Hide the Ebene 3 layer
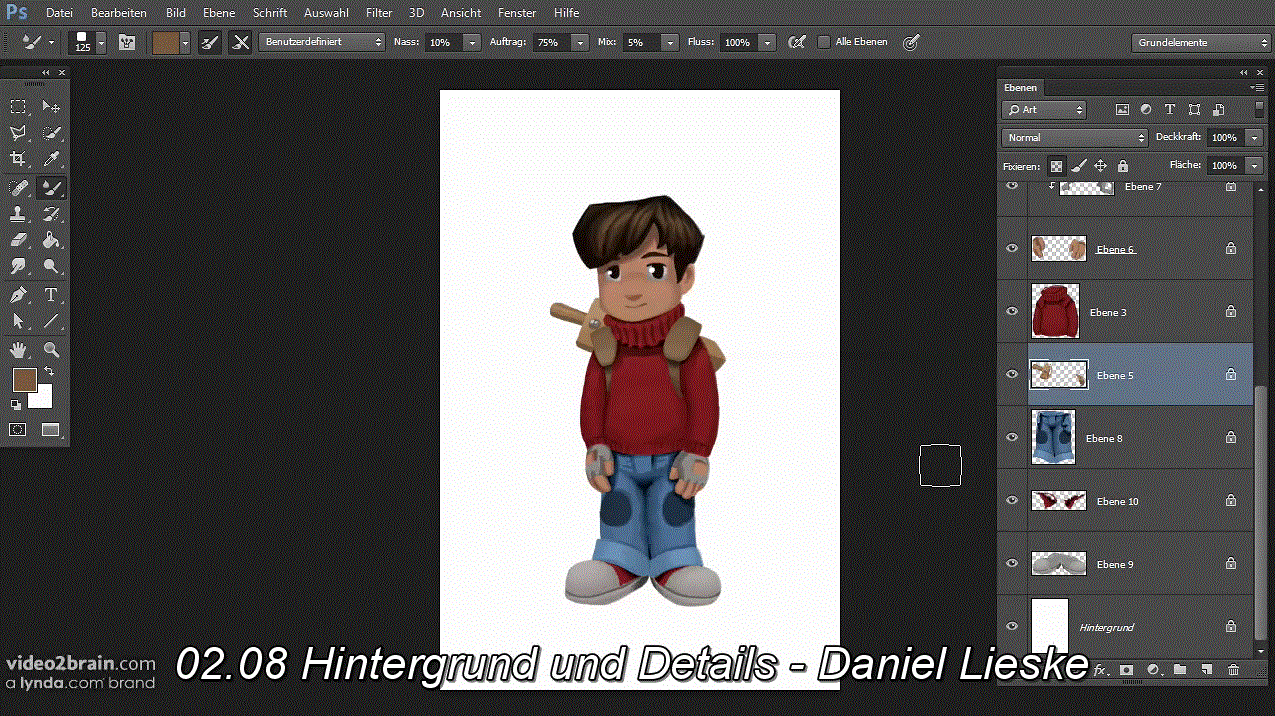The image size is (1275, 716). pos(1012,311)
